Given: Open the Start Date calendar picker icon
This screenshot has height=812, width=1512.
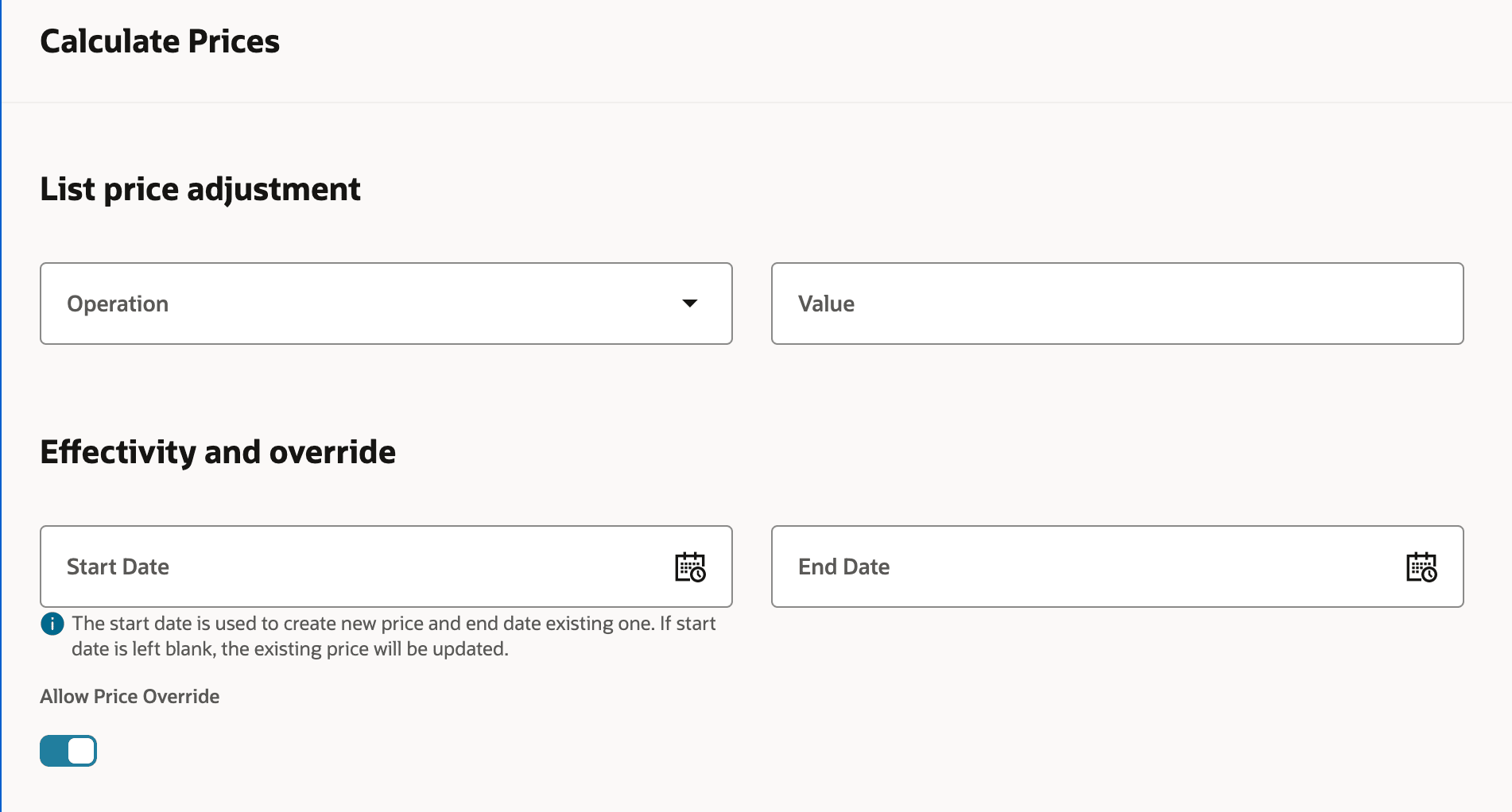Looking at the screenshot, I should coord(690,567).
